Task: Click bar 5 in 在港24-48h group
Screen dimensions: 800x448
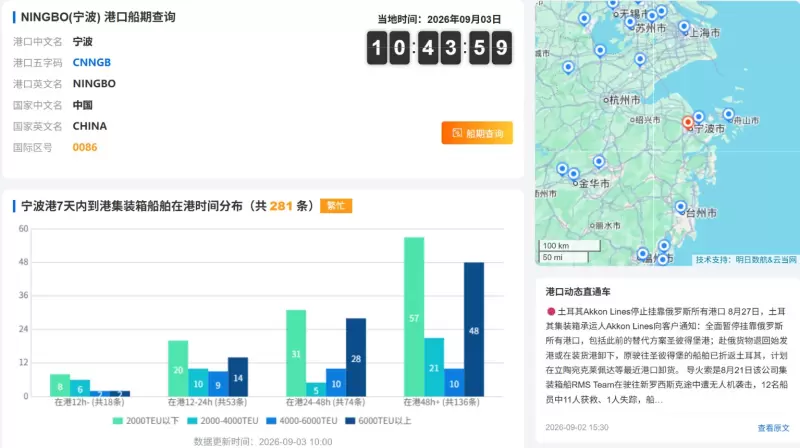Action: click(316, 390)
